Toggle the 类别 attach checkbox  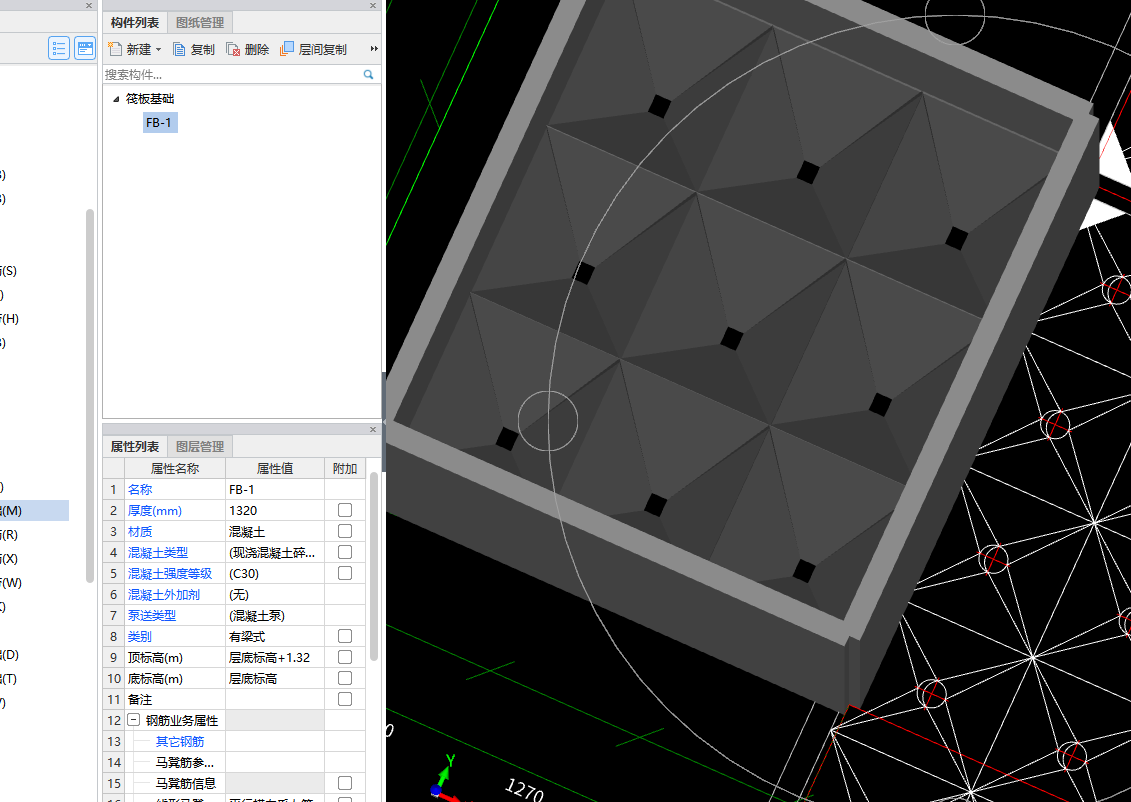pyautogui.click(x=345, y=636)
